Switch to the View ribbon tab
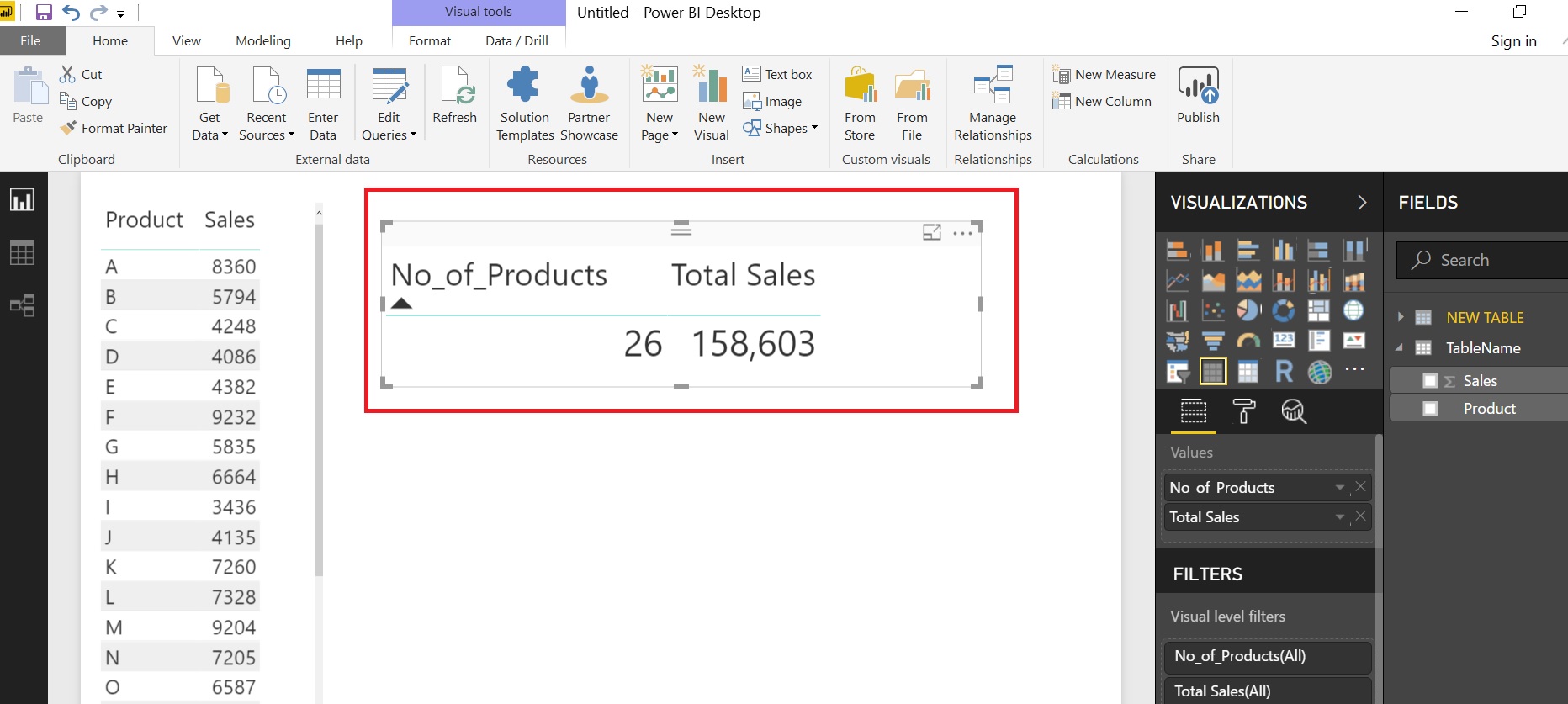 (187, 40)
